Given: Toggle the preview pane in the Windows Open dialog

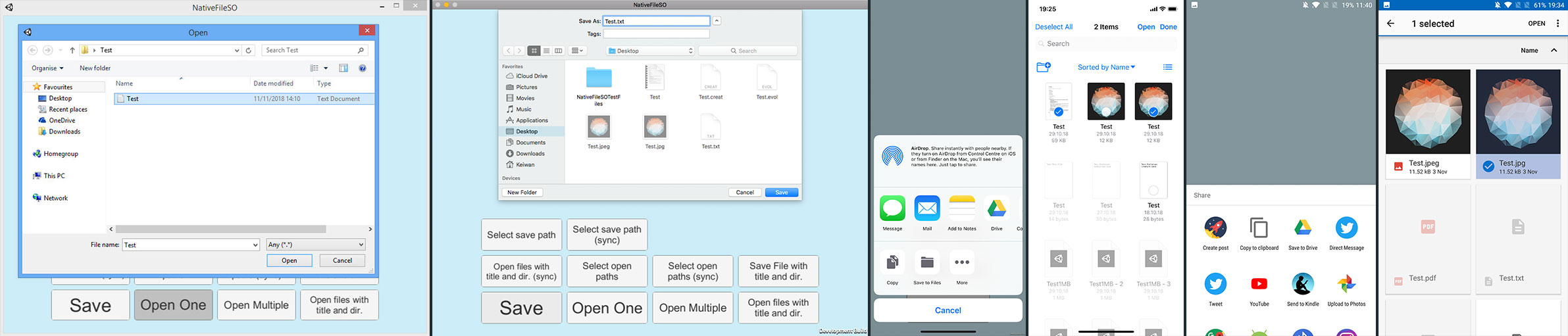Looking at the screenshot, I should tap(343, 68).
